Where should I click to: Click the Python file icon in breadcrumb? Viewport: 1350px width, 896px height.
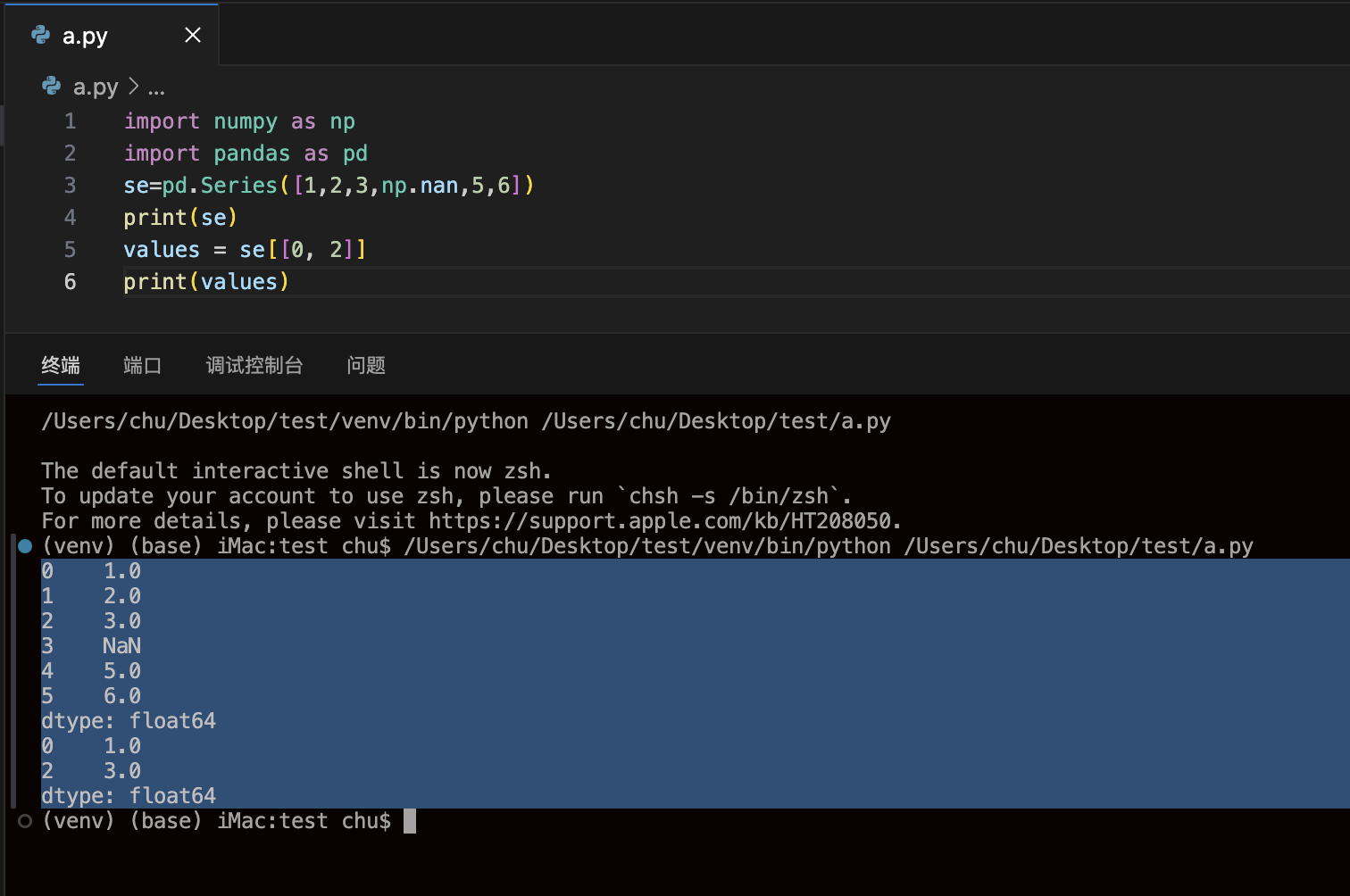point(52,87)
